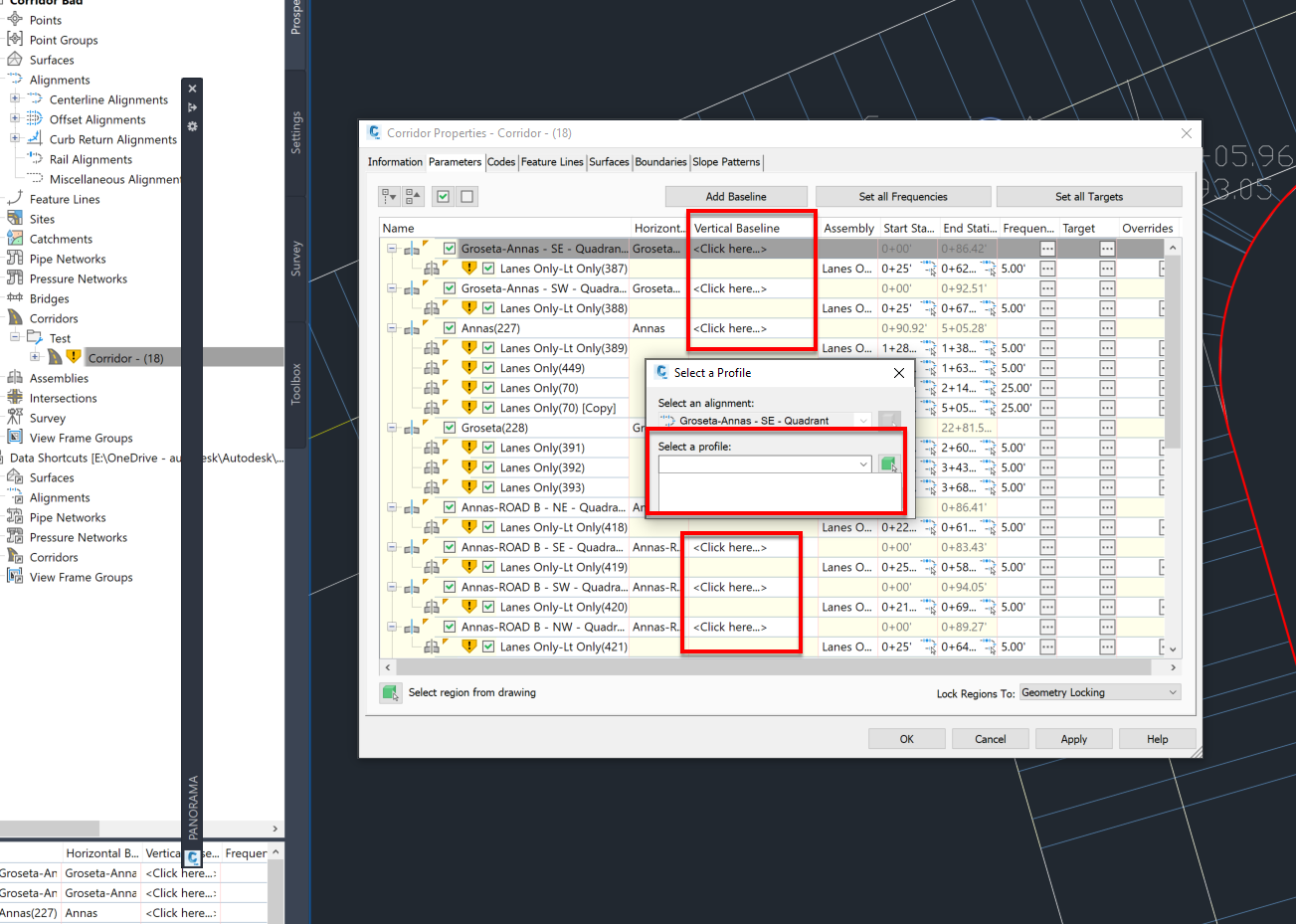This screenshot has width=1296, height=924.
Task: Open the Lock Regions To dropdown
Action: (x=1099, y=691)
